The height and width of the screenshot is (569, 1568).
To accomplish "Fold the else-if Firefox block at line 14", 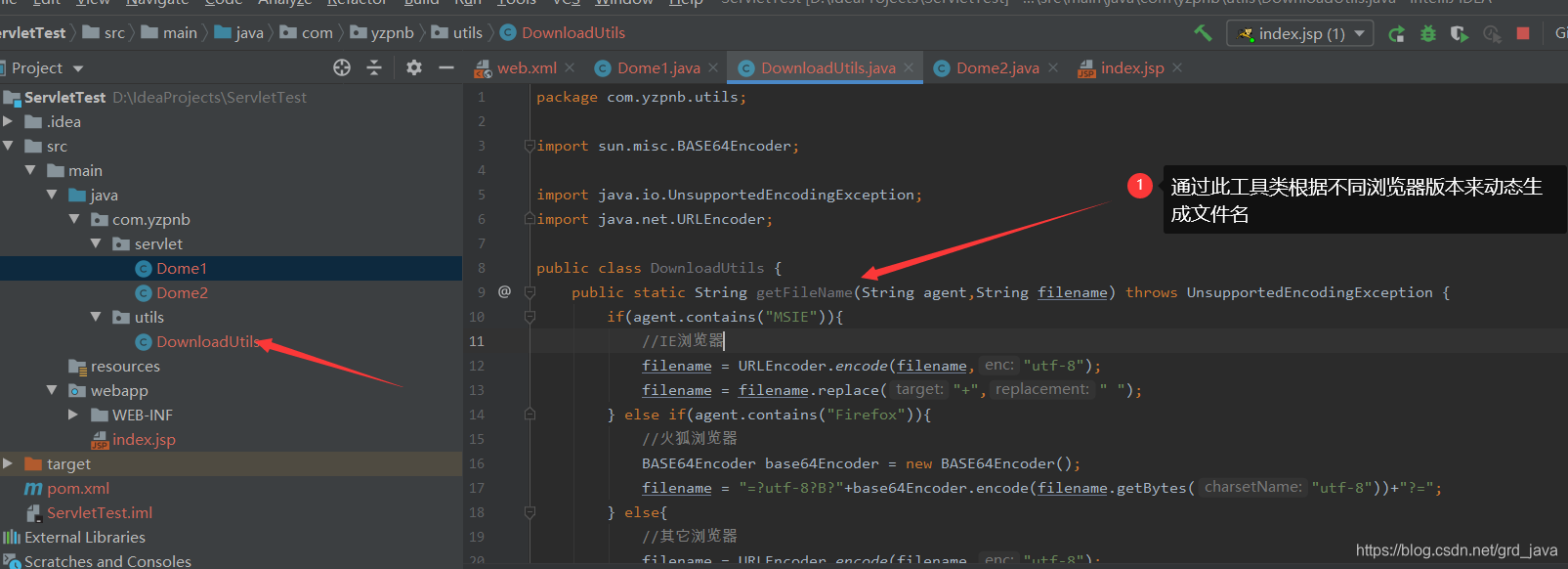I will [530, 415].
